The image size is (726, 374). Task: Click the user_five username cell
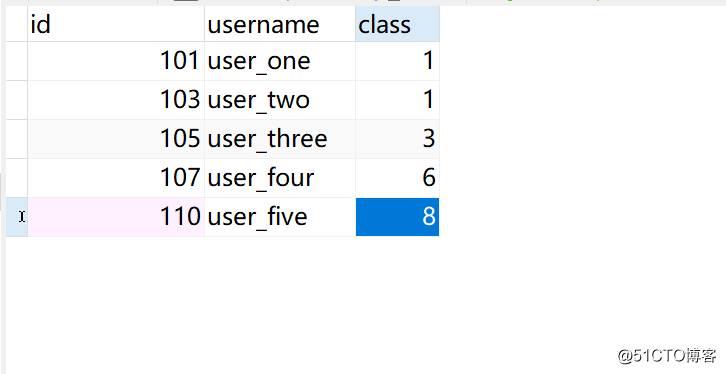tap(280, 217)
